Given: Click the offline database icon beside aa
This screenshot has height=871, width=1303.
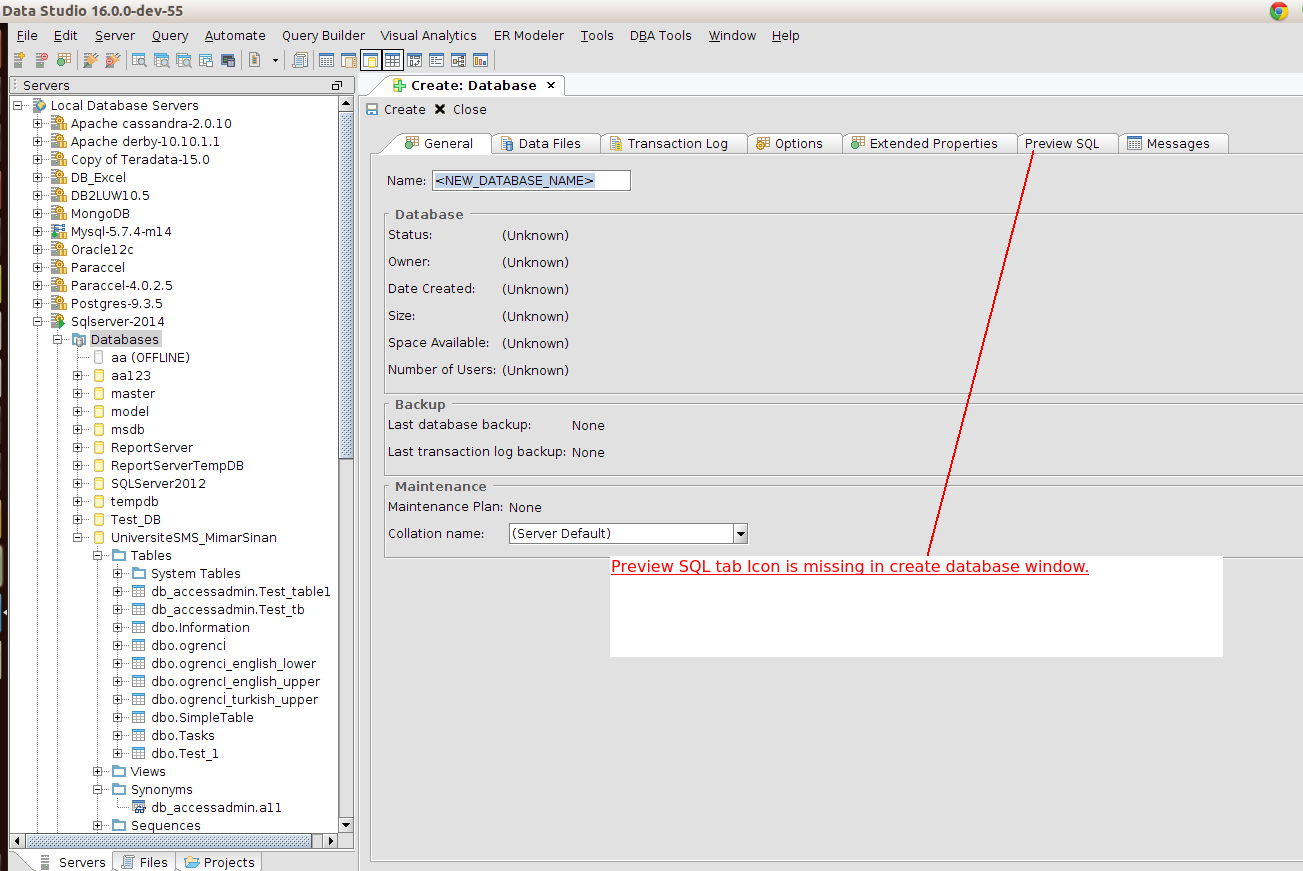Looking at the screenshot, I should 99,357.
